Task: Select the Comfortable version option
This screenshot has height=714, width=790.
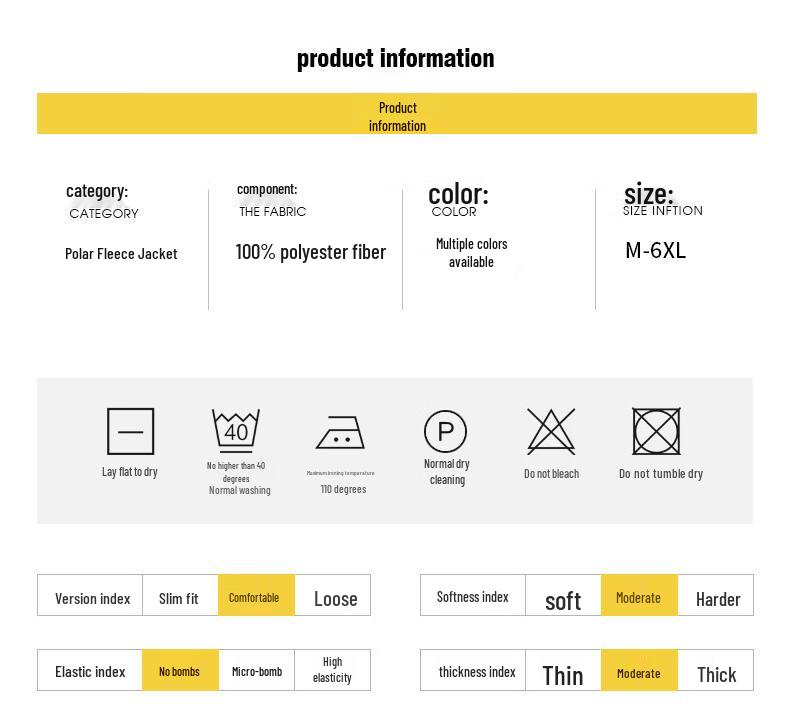Action: point(256,596)
